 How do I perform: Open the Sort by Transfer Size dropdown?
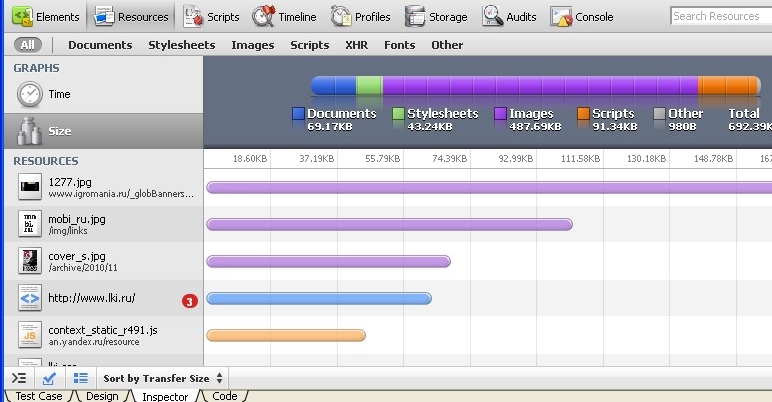click(163, 378)
